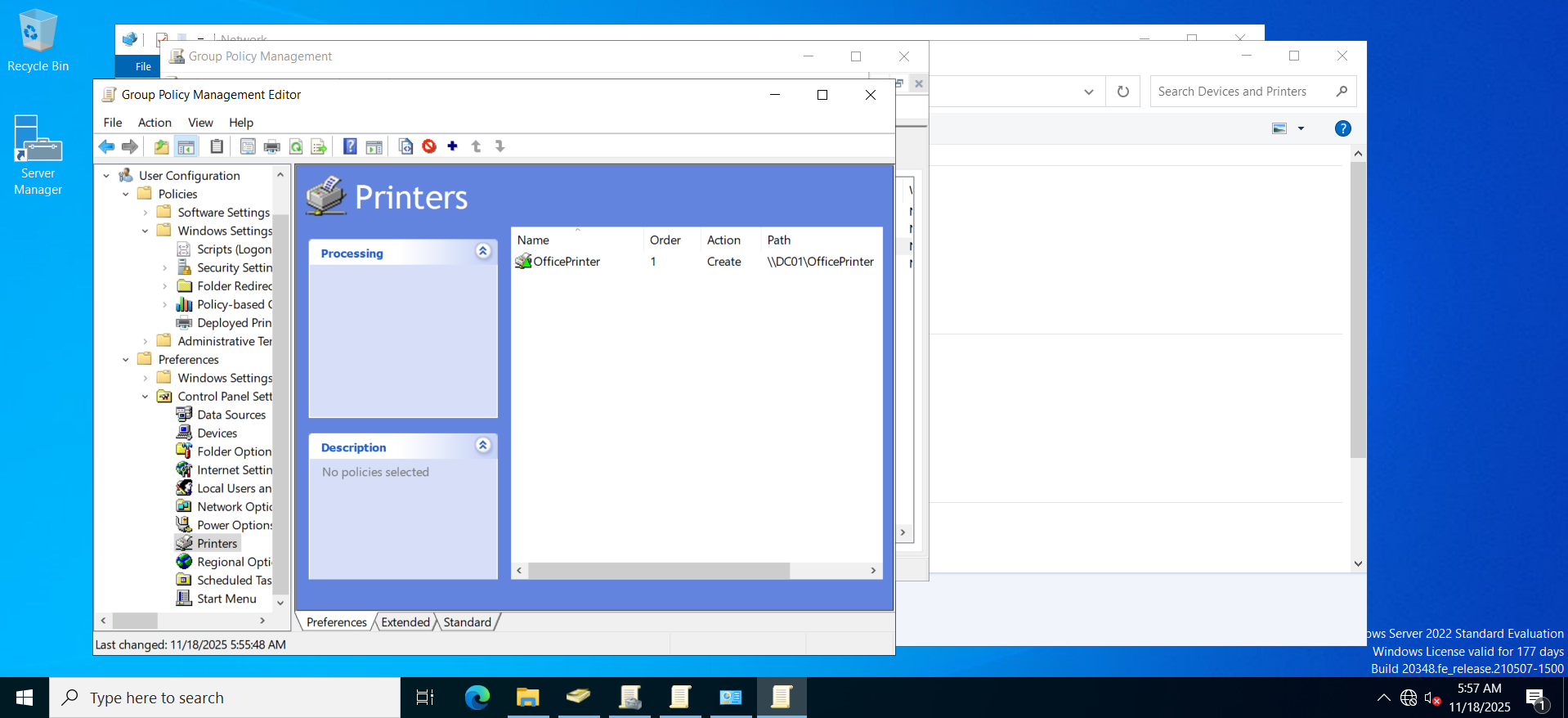Collapse the Description panel
Screen dimensions: 1568x718
point(483,445)
